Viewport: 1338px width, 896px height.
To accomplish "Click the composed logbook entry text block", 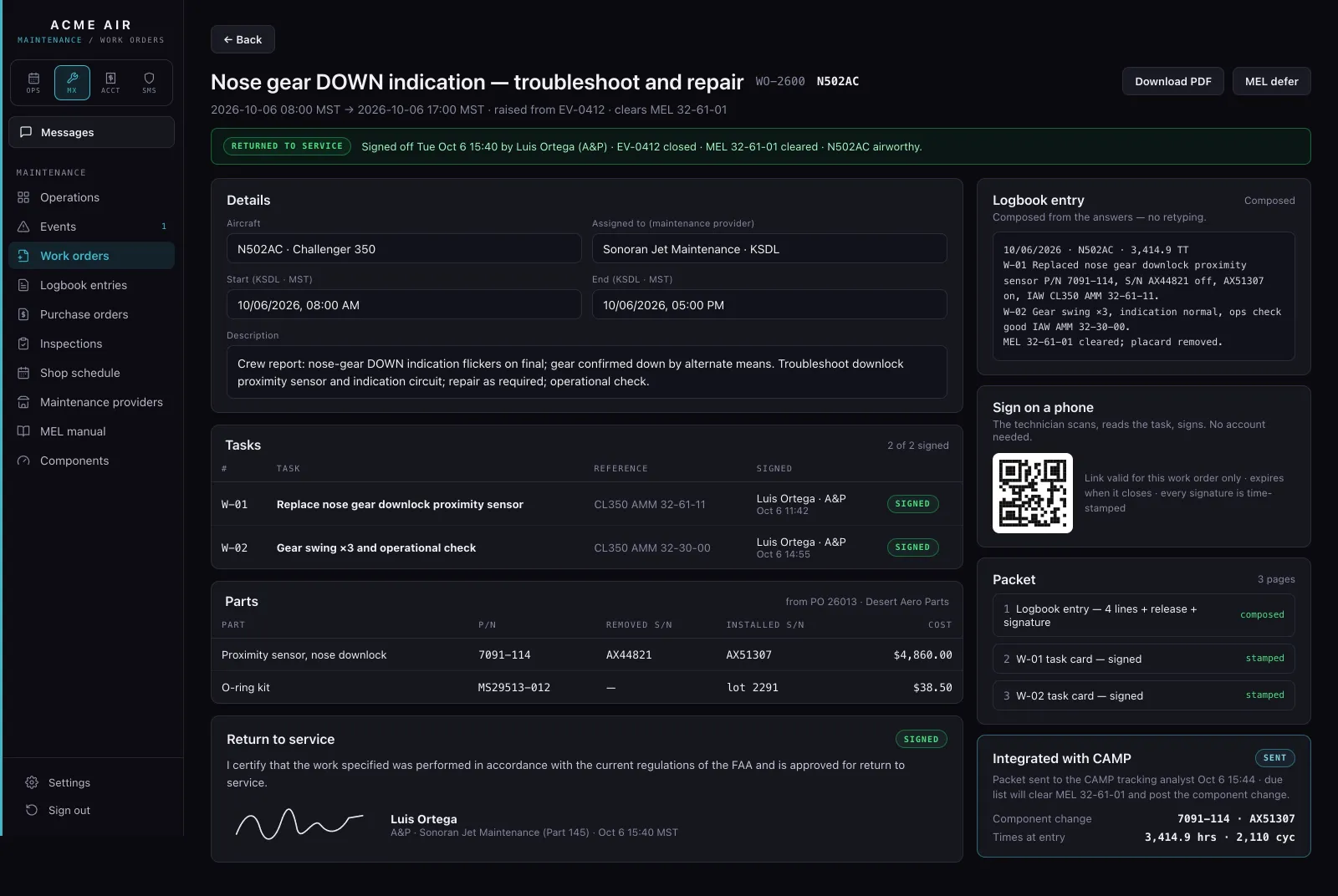I will click(1144, 296).
